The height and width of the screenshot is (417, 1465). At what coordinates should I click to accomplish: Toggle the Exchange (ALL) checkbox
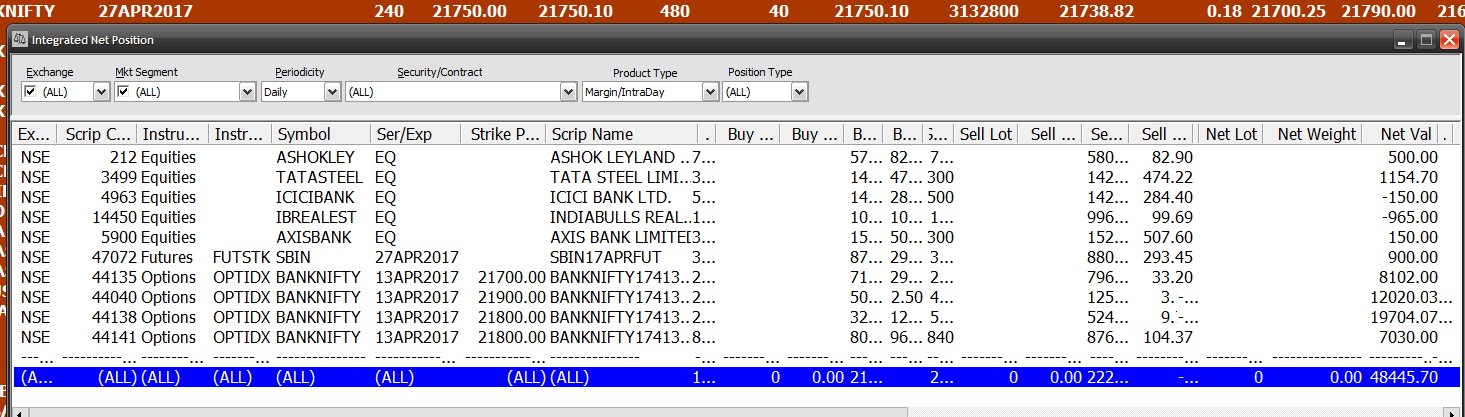[30, 91]
